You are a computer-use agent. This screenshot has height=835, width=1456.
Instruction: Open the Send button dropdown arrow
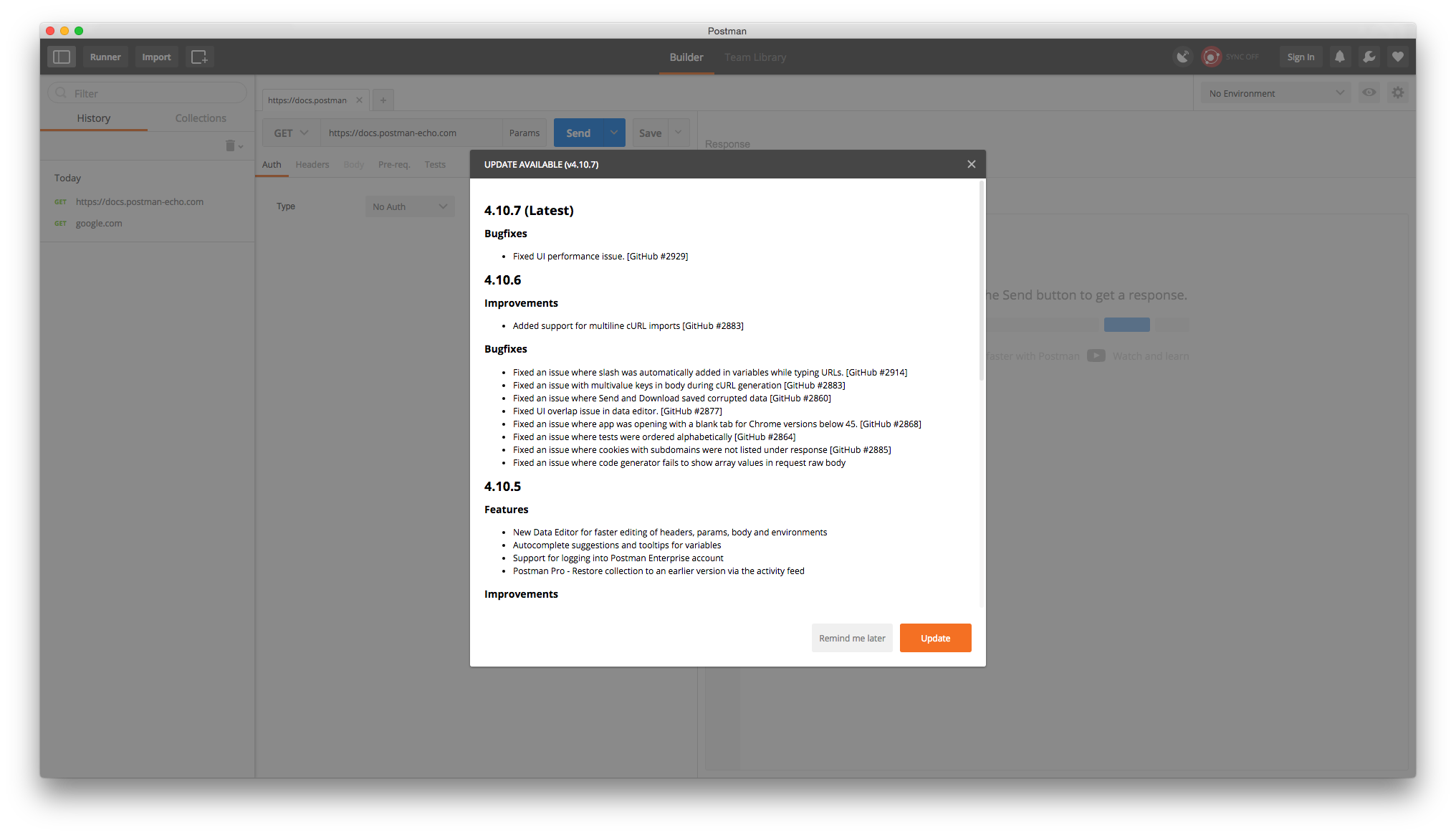pos(614,133)
